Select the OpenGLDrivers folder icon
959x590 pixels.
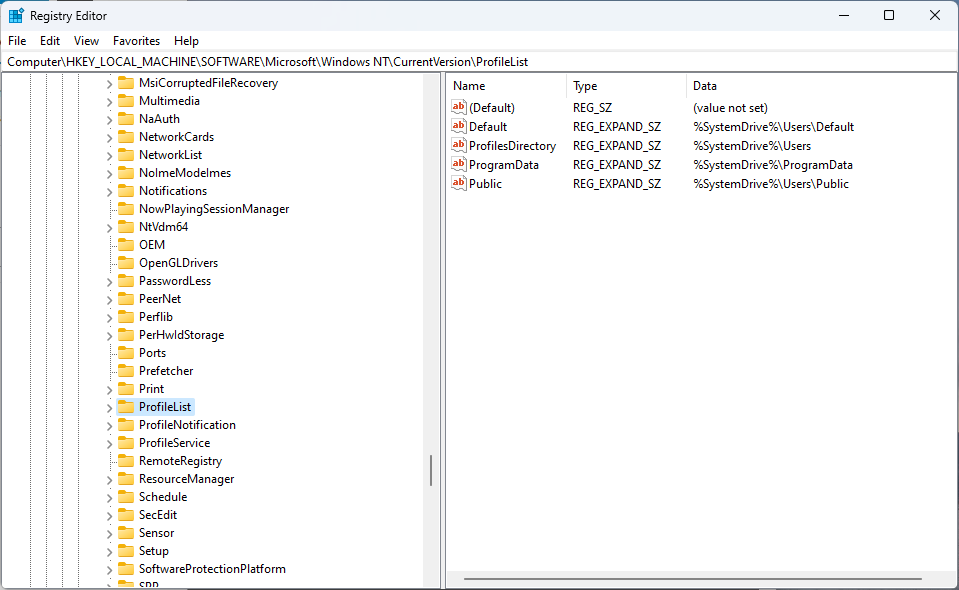pyautogui.click(x=125, y=263)
